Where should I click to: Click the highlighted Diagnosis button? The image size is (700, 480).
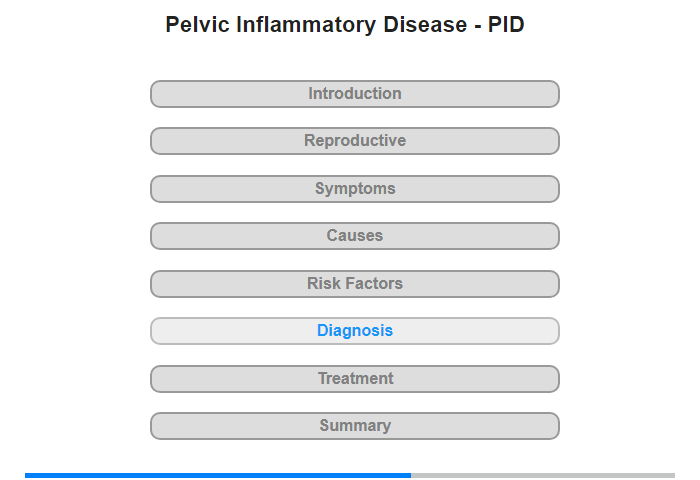[x=354, y=331]
